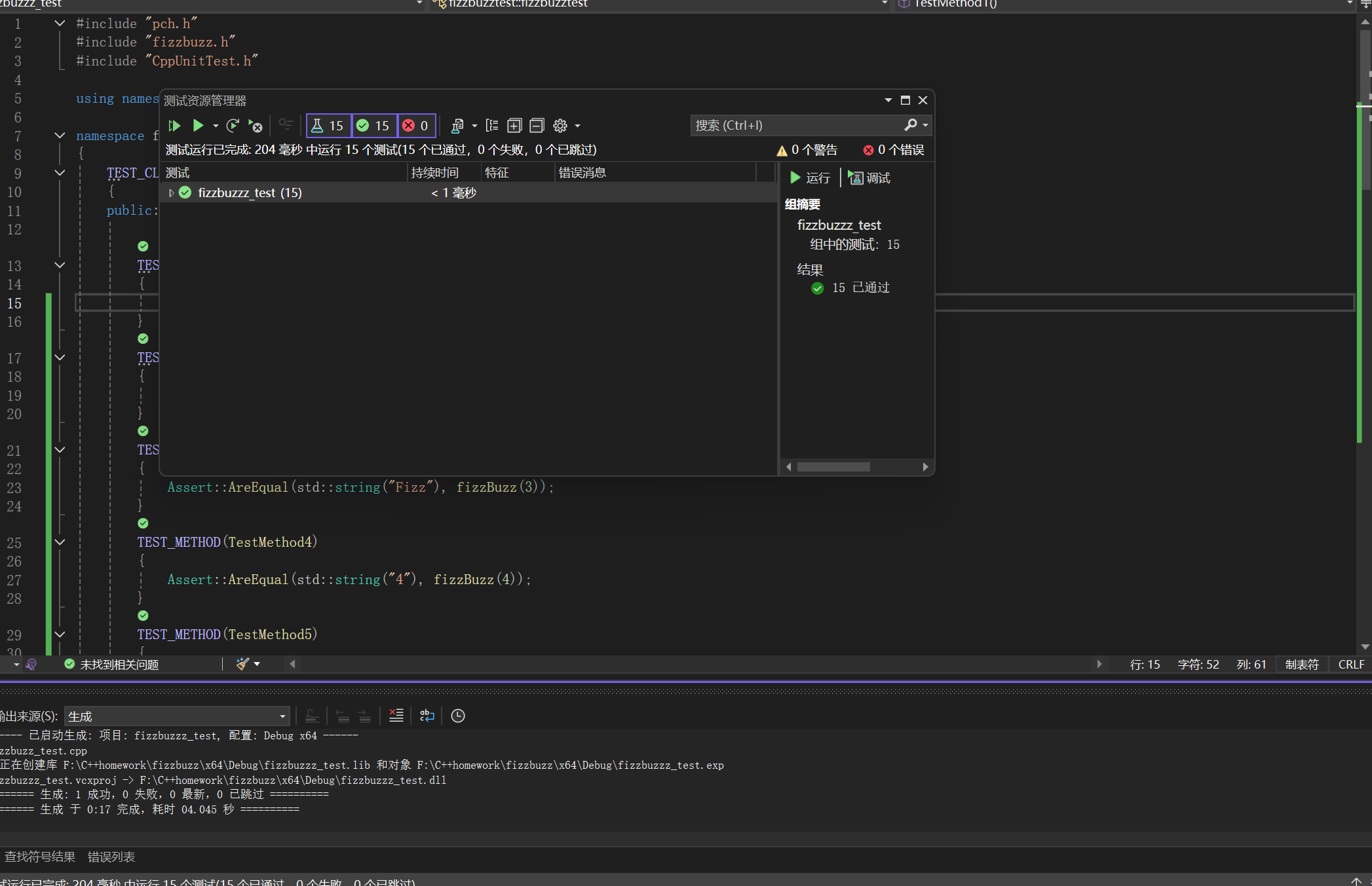
Task: Click the clock timestamp icon in output
Action: pyautogui.click(x=458, y=716)
